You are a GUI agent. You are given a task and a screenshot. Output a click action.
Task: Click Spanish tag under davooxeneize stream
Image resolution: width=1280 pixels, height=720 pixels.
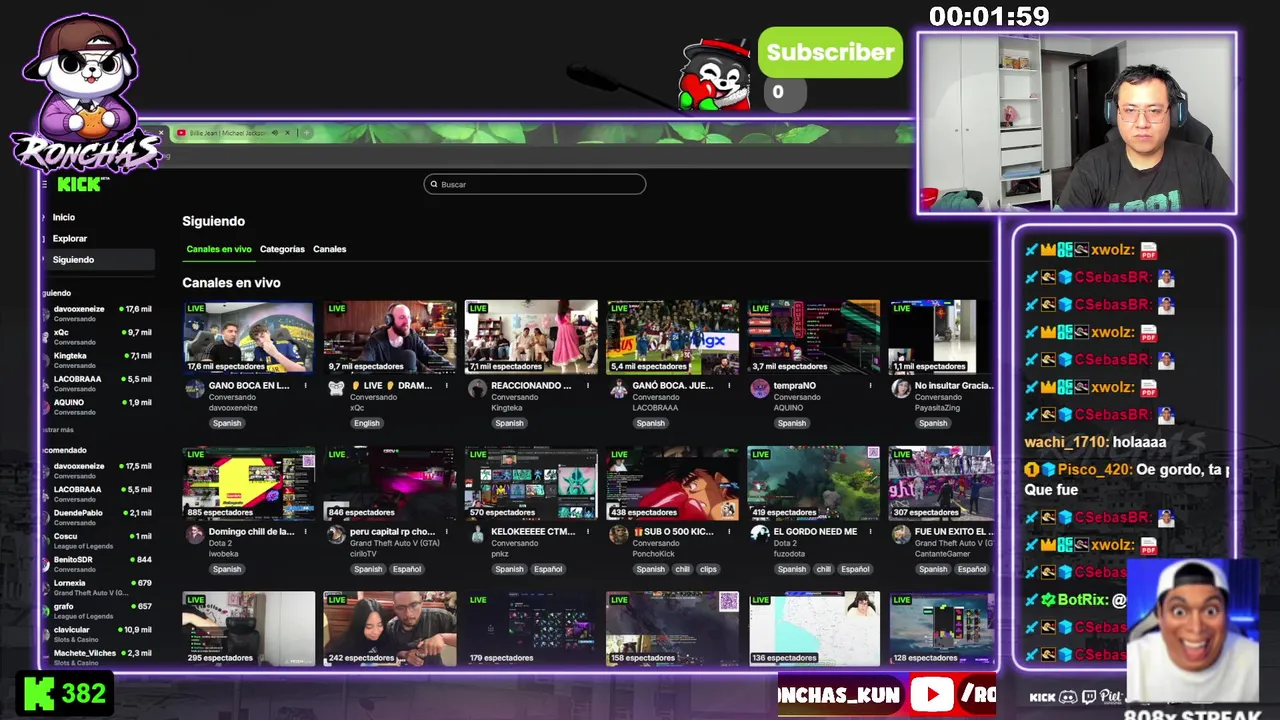point(226,423)
